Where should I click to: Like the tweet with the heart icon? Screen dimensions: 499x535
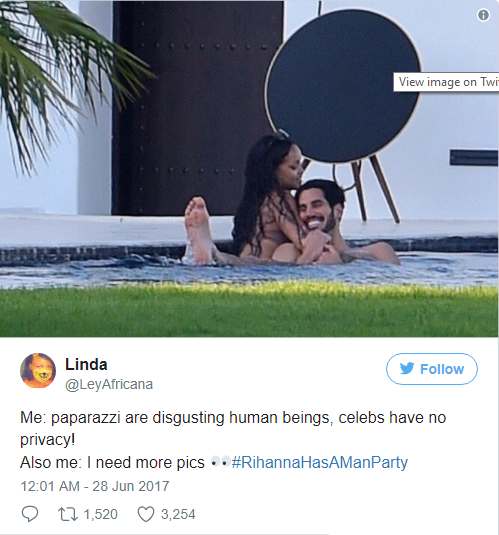click(x=146, y=514)
